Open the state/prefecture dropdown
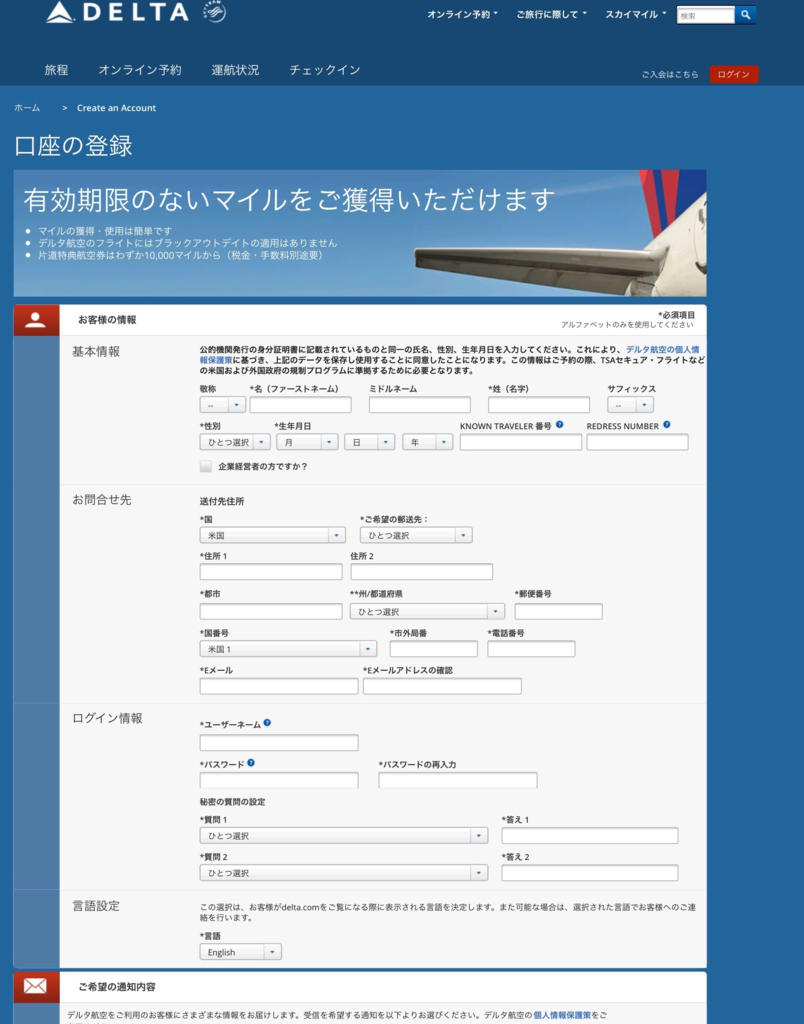Image resolution: width=804 pixels, height=1024 pixels. coord(427,612)
